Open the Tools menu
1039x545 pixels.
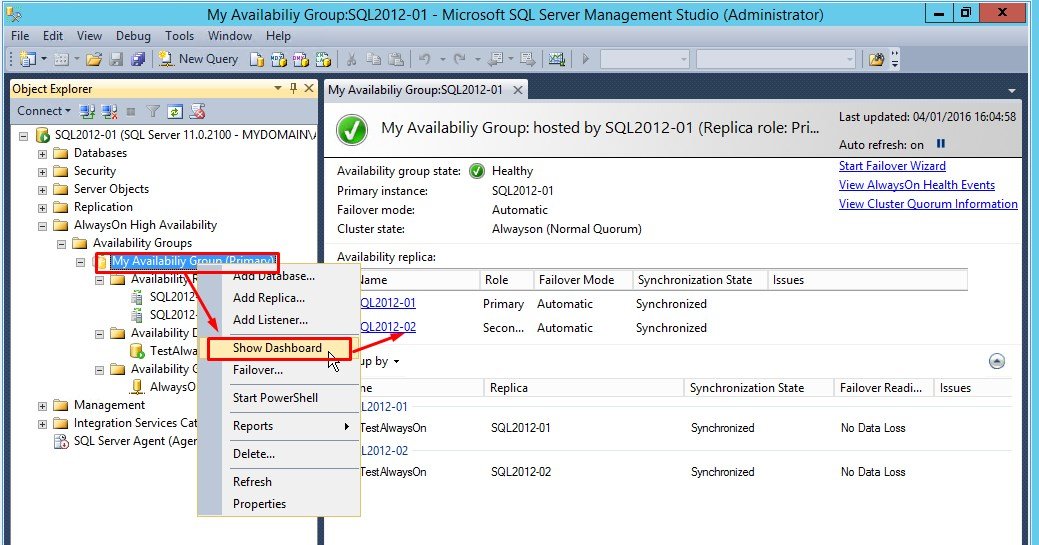point(180,35)
